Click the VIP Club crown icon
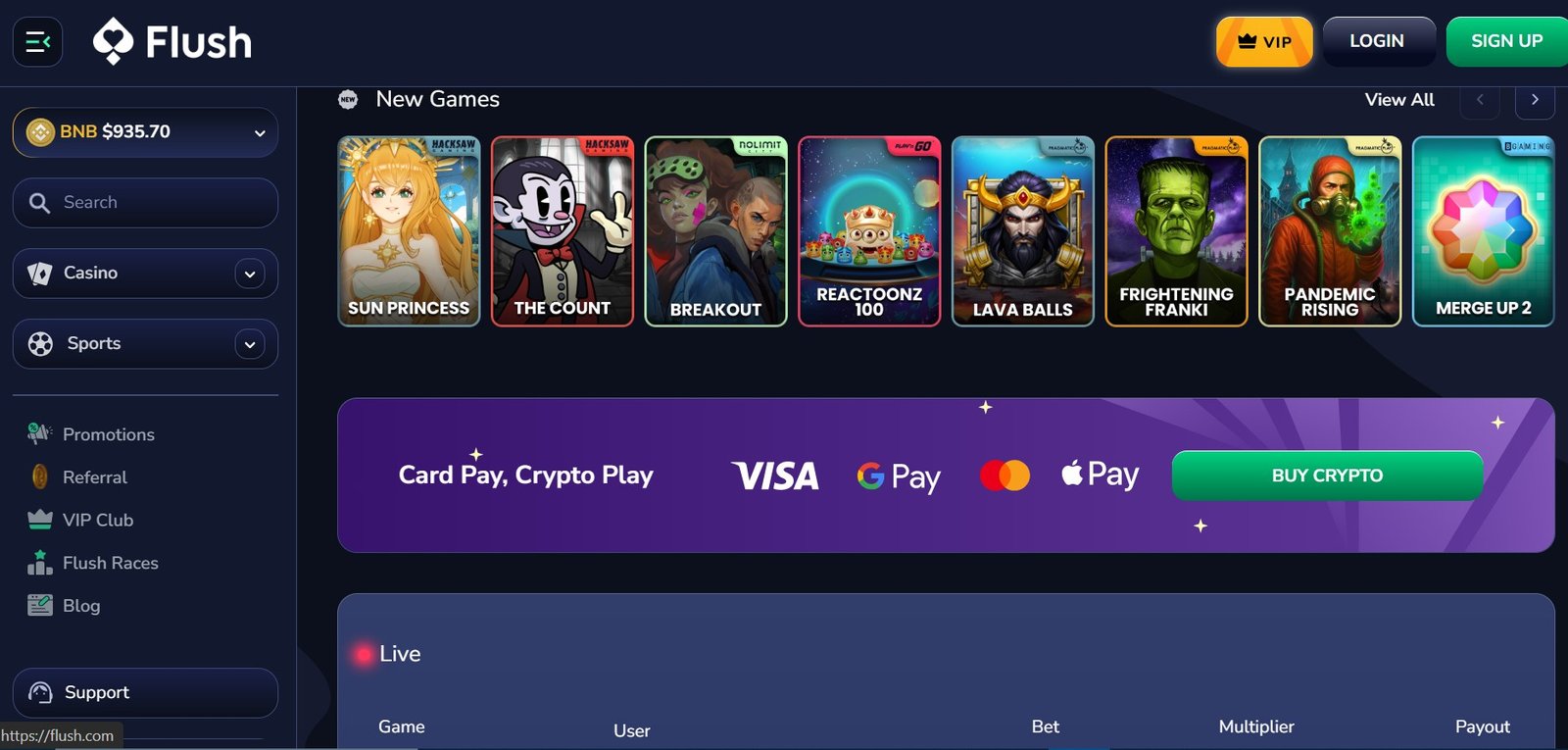The height and width of the screenshot is (750, 1568). click(x=40, y=520)
